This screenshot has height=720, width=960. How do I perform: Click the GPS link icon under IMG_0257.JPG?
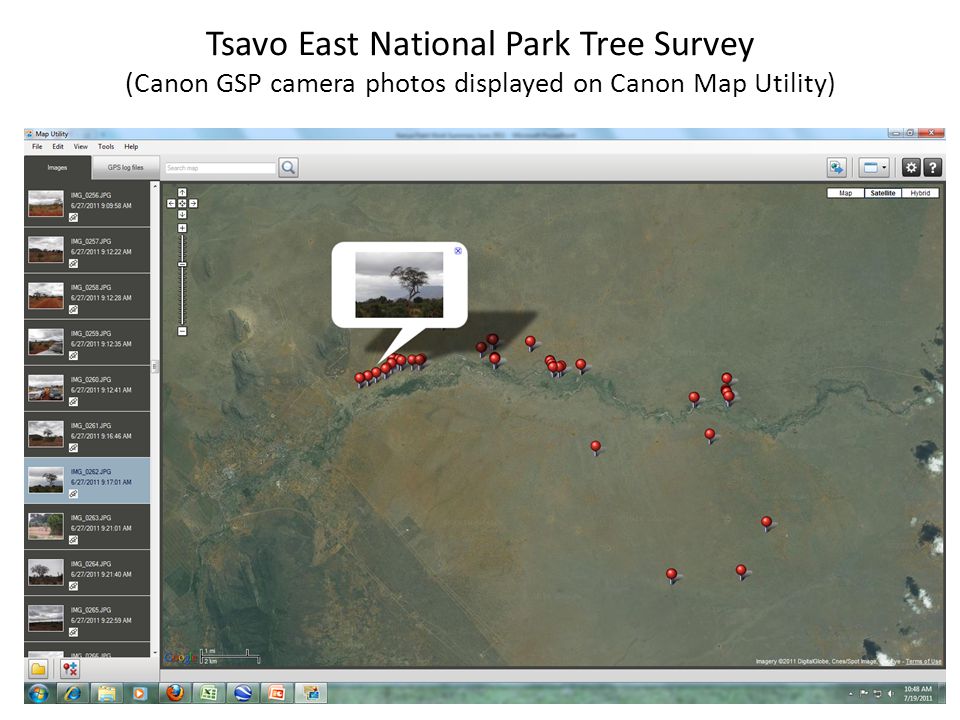pos(73,263)
